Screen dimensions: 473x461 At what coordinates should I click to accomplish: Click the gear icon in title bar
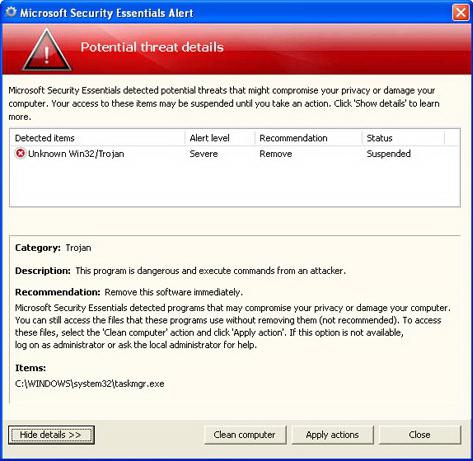tap(11, 12)
